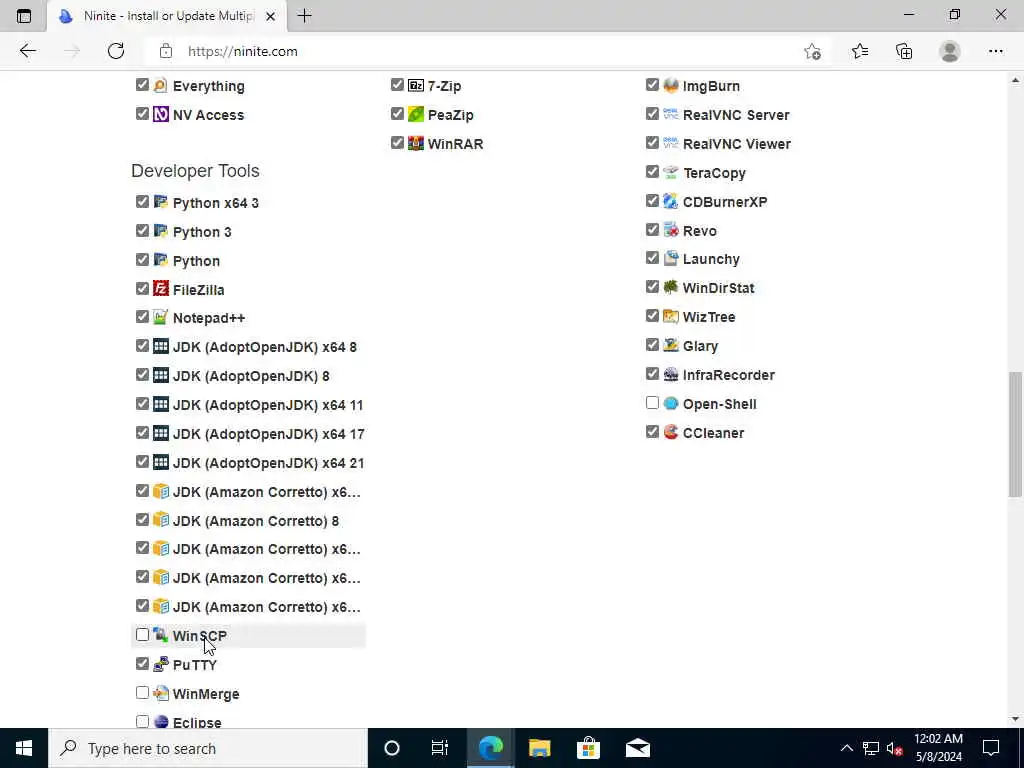Open File Explorer from taskbar

[x=539, y=748]
